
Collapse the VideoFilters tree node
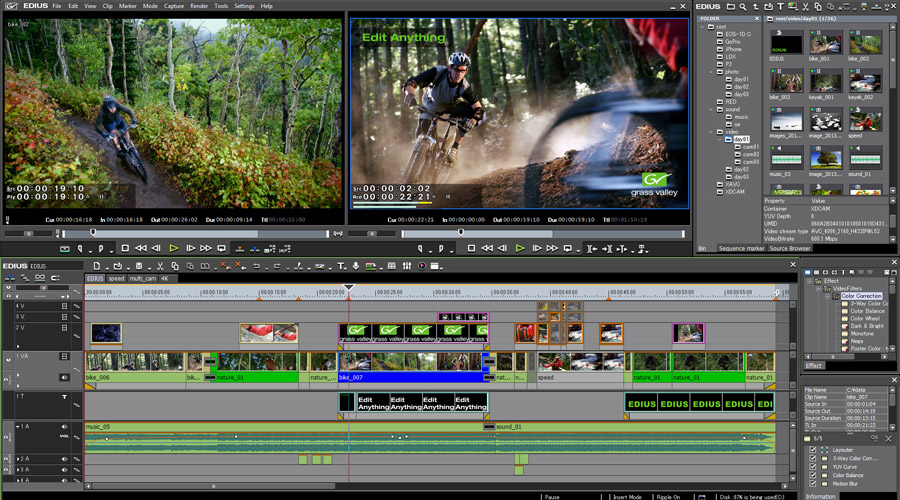tap(819, 288)
